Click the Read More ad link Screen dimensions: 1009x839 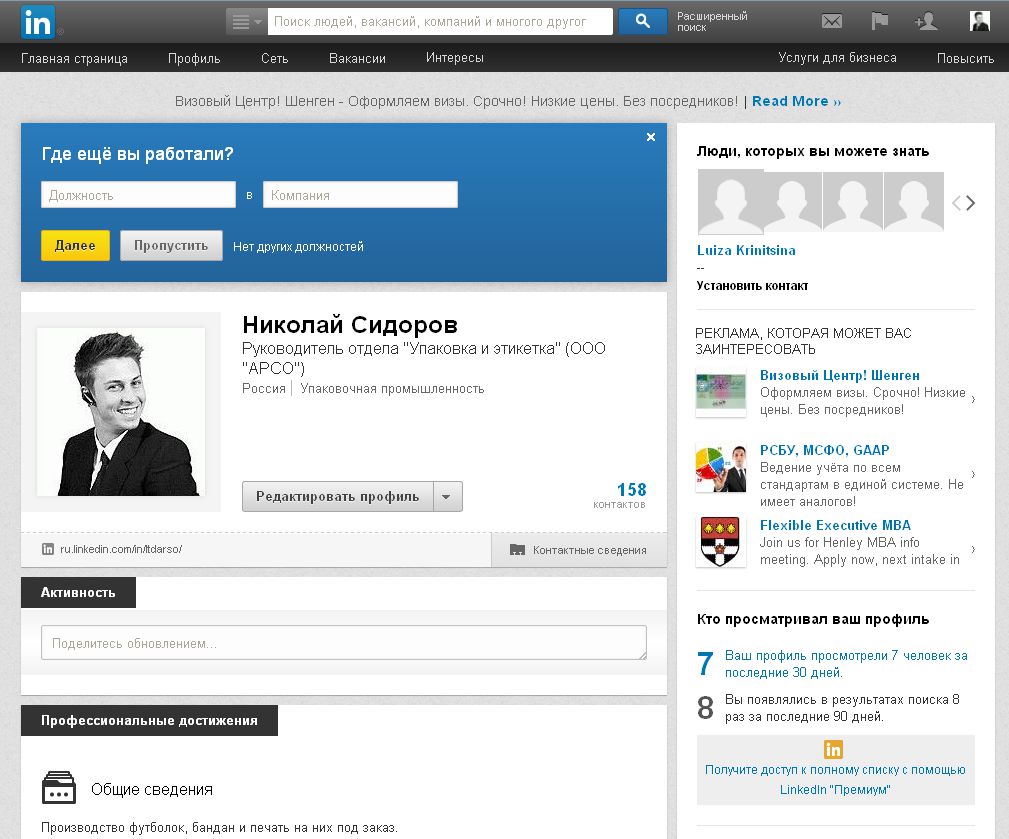tap(796, 101)
